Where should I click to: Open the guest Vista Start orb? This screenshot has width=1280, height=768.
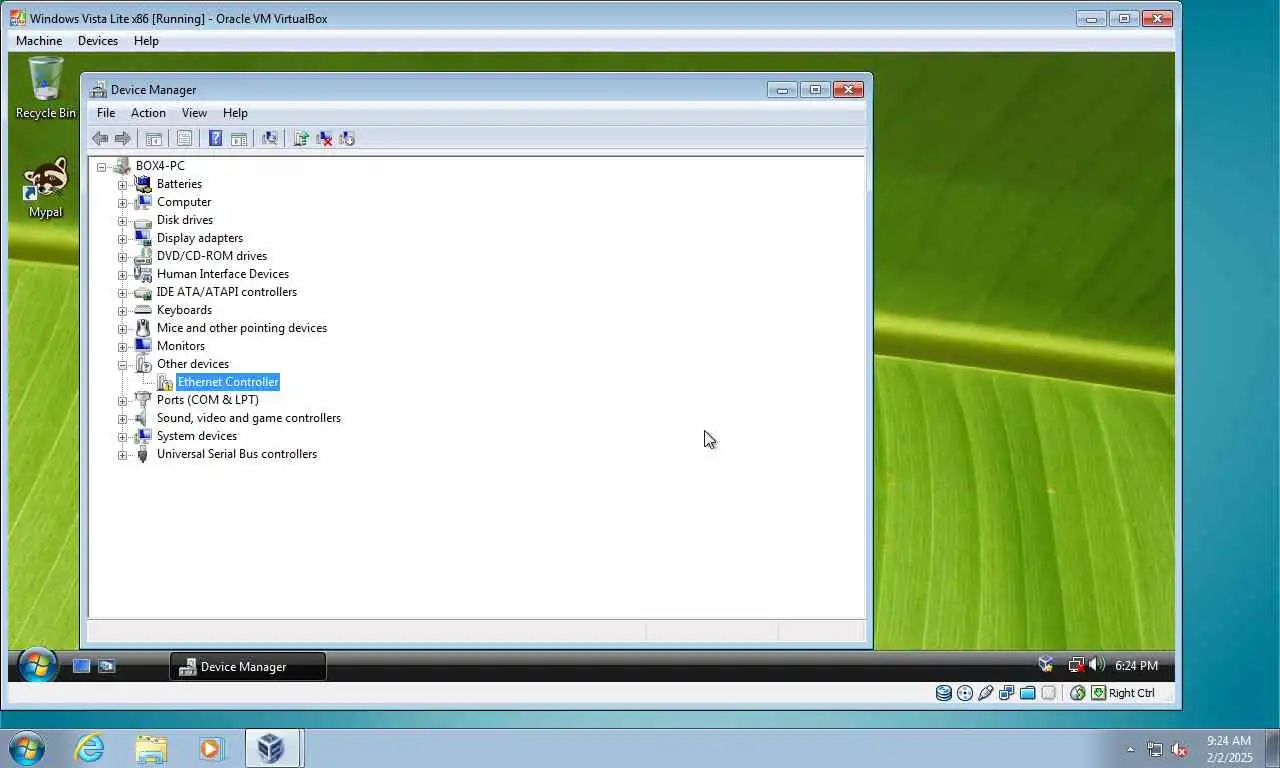tap(37, 665)
